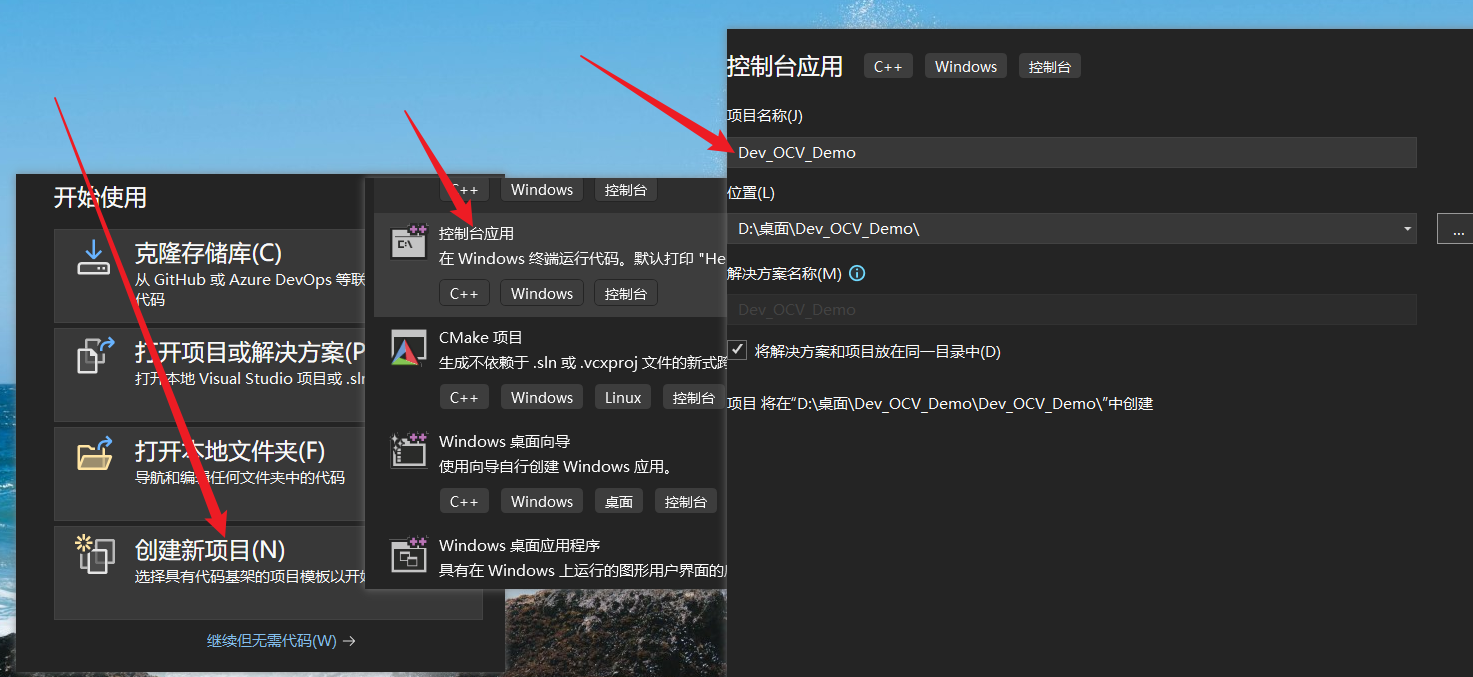Click the 位置(L) label
1473x677 pixels.
(751, 192)
